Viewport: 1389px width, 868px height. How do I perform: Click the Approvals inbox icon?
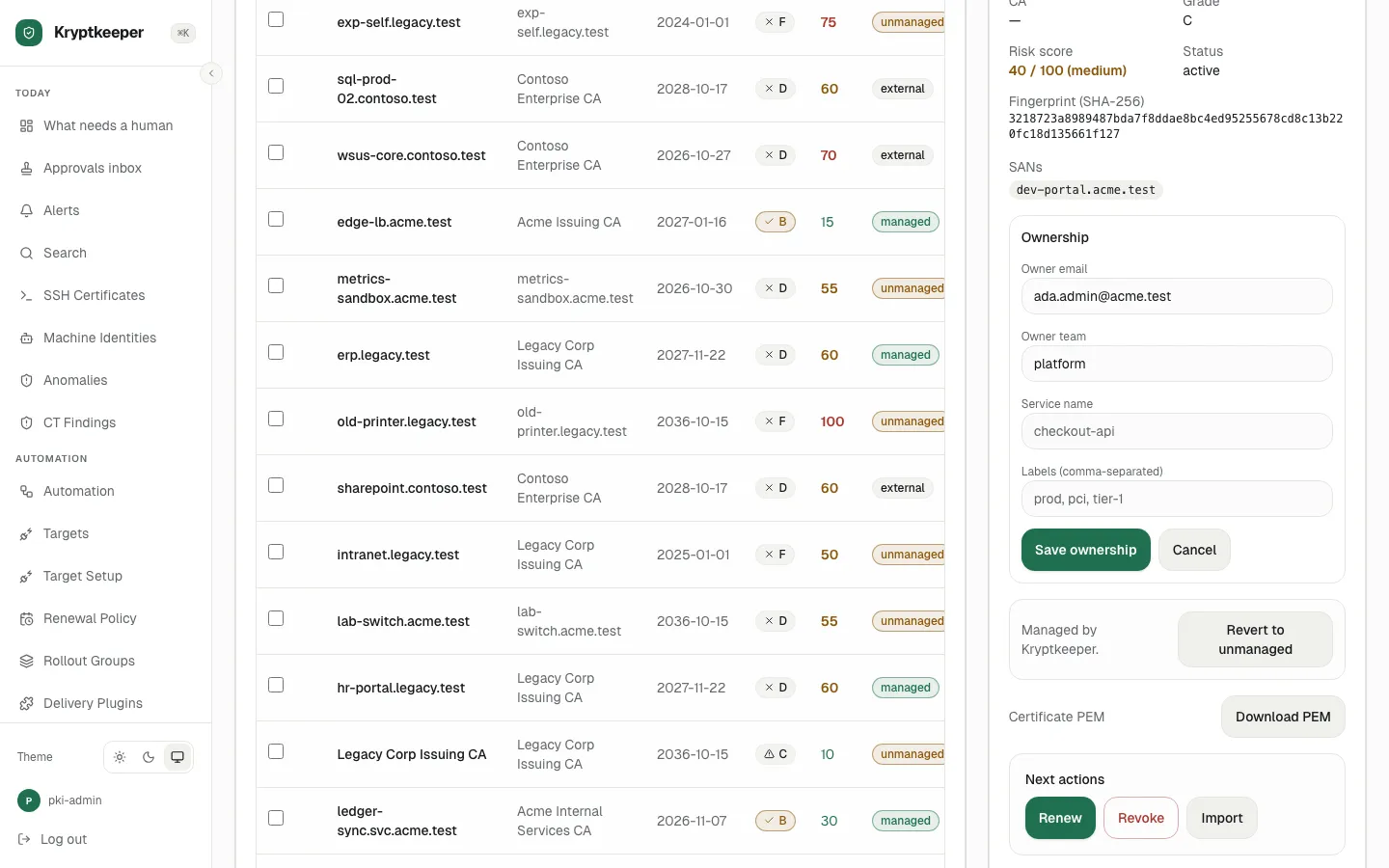26,168
